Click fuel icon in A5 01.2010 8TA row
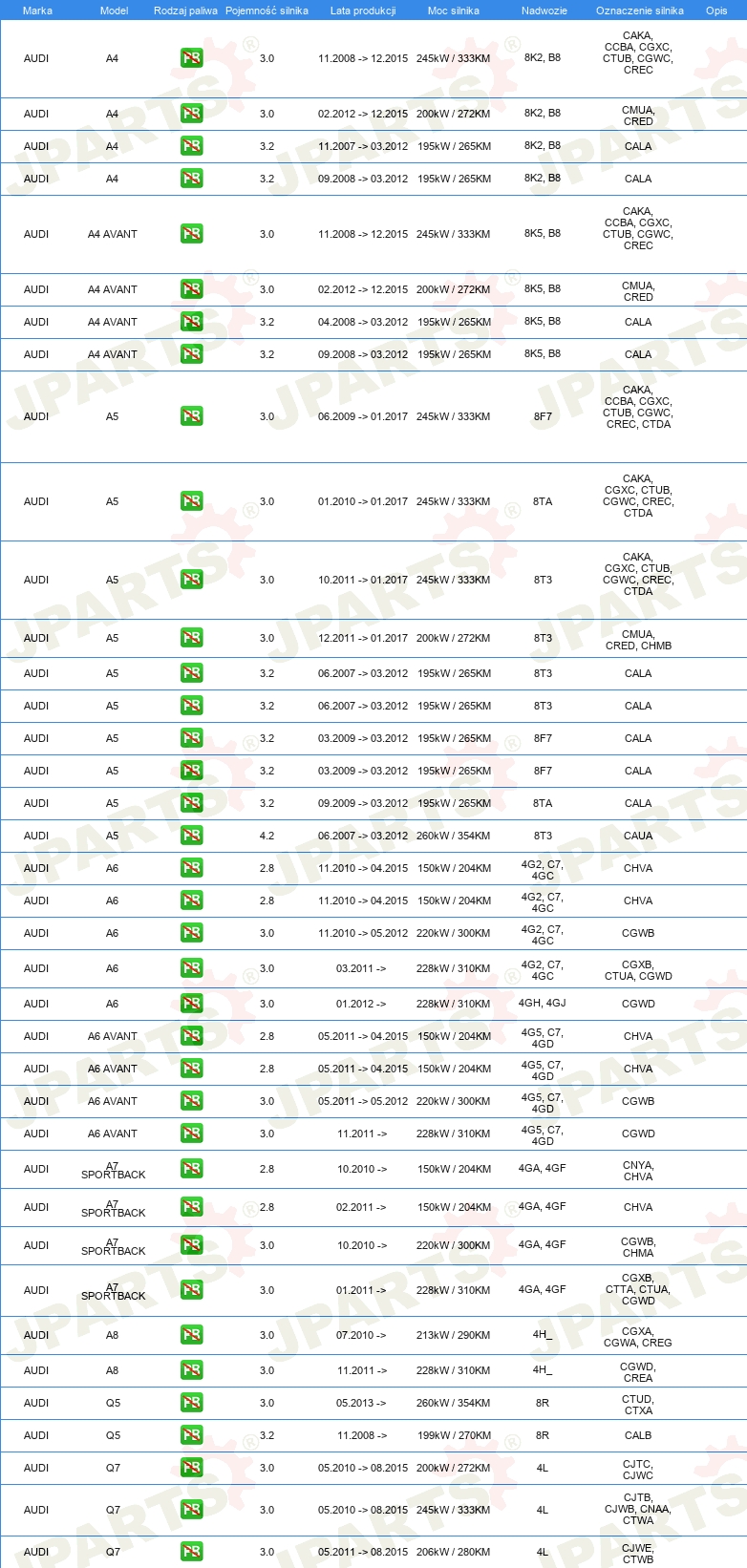The width and height of the screenshot is (747, 1568). point(191,501)
